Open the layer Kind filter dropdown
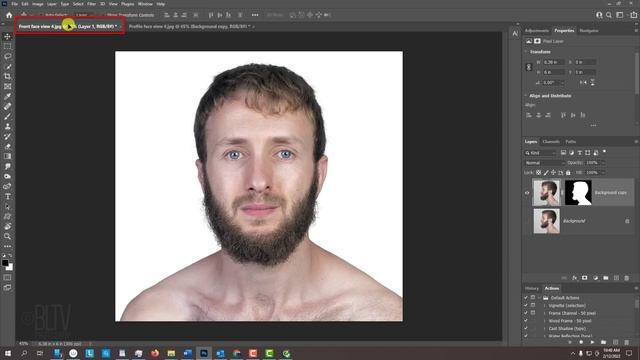This screenshot has width=640, height=360. point(540,153)
